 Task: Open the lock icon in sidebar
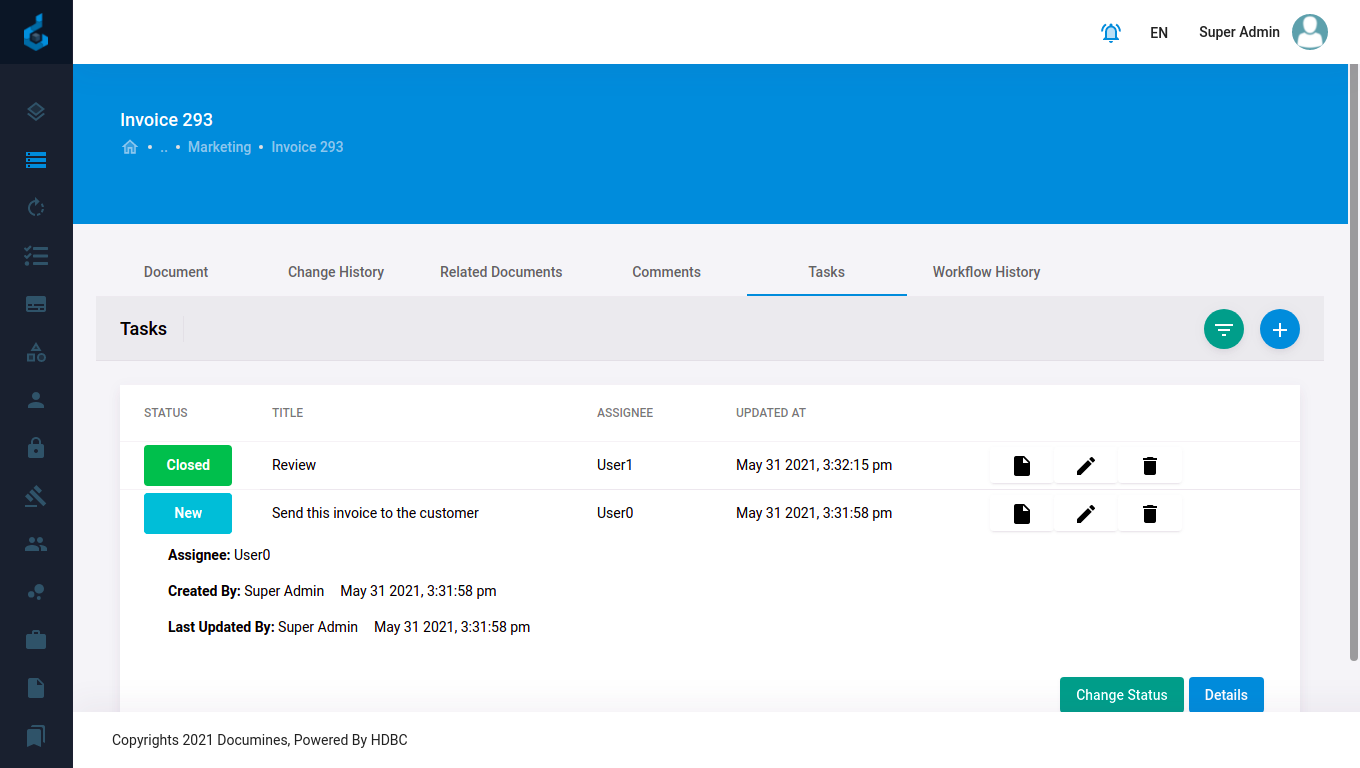36,448
